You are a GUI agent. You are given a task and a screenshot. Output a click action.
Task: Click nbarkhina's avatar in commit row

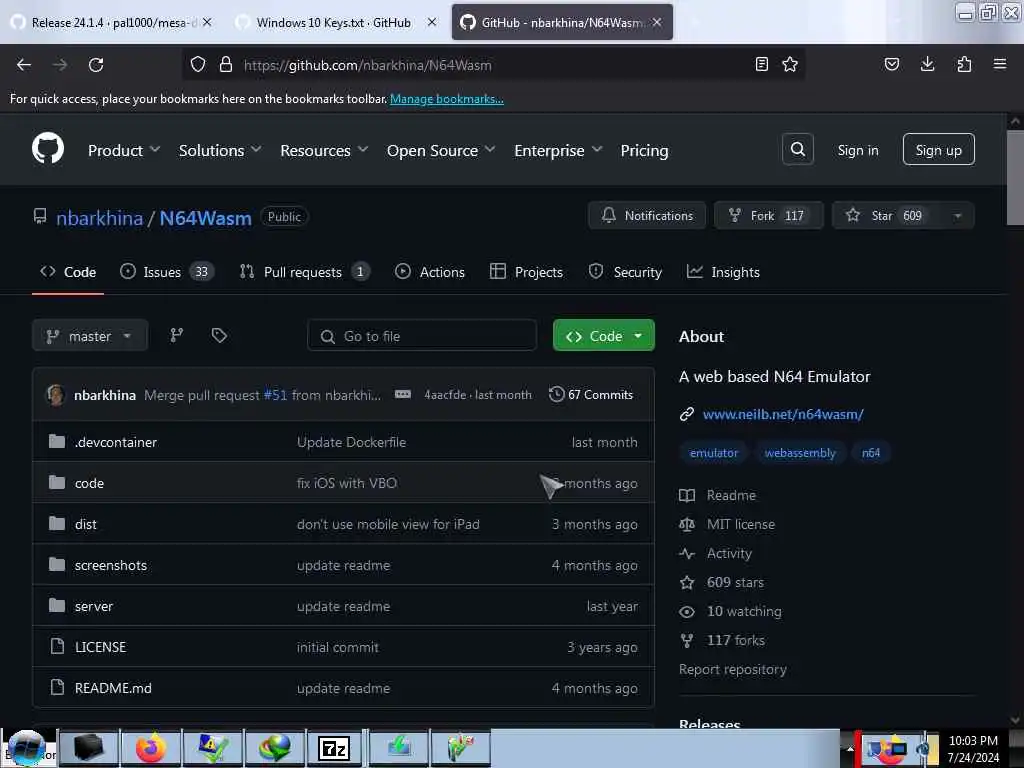click(x=56, y=394)
